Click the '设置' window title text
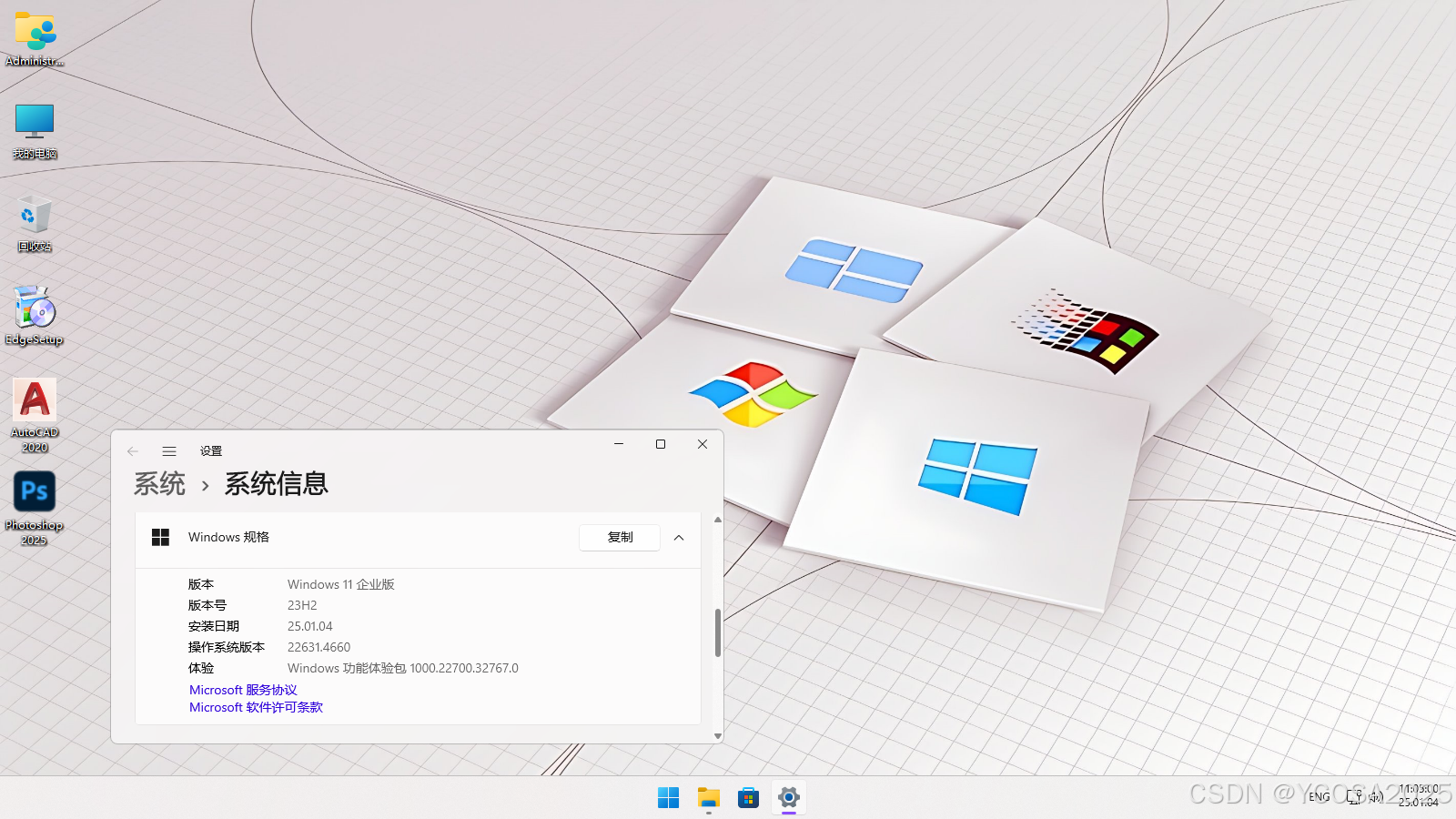Image resolution: width=1456 pixels, height=819 pixels. (211, 451)
